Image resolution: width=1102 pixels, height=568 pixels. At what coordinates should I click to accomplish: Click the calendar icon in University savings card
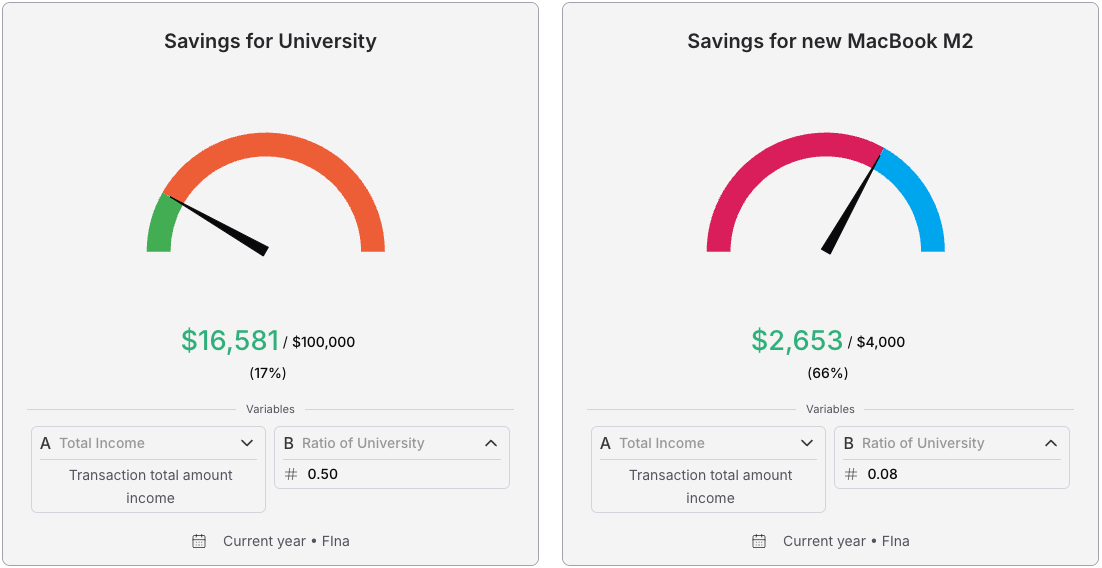199,541
